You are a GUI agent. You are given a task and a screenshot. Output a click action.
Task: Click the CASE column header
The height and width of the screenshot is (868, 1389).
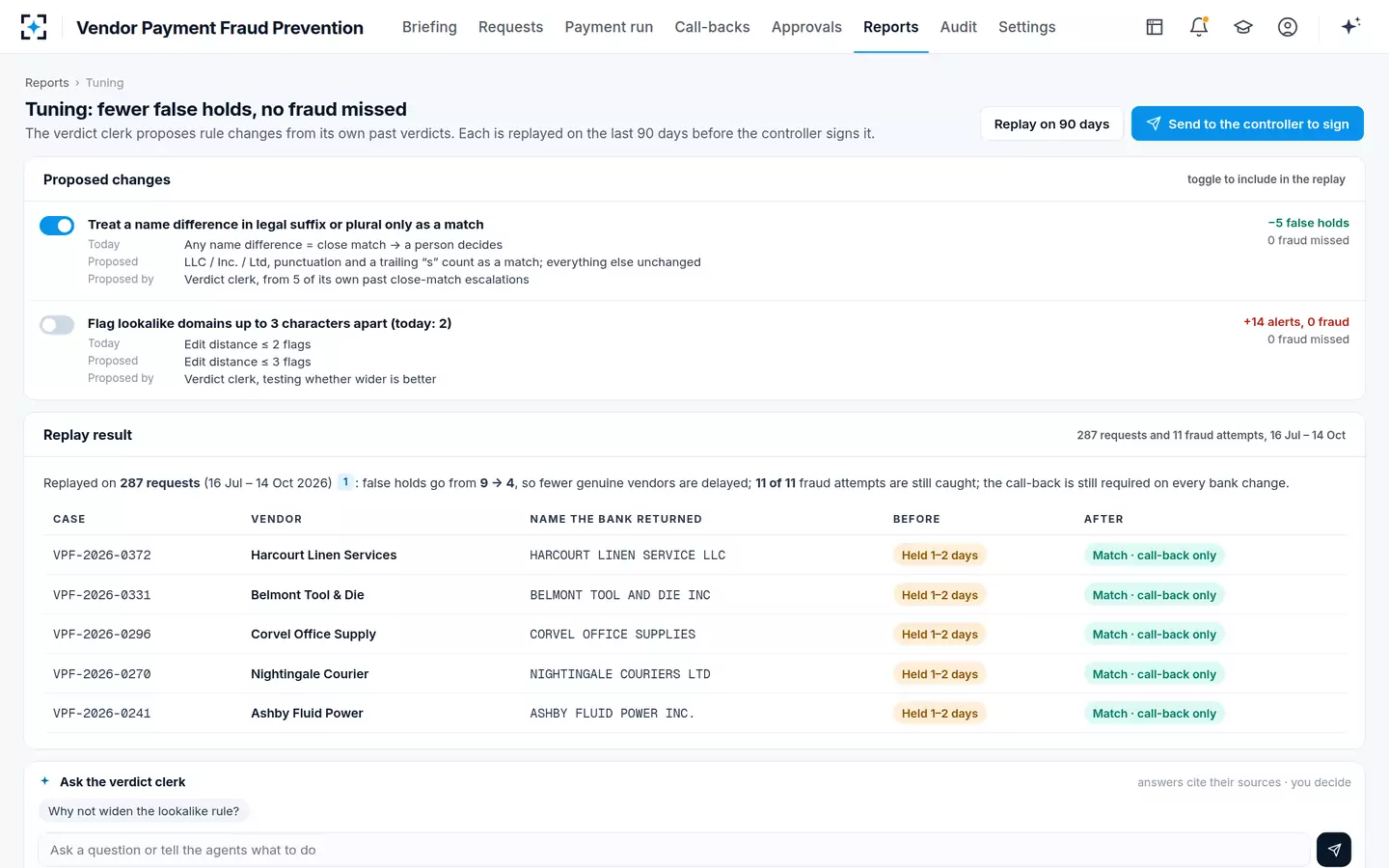pos(69,519)
